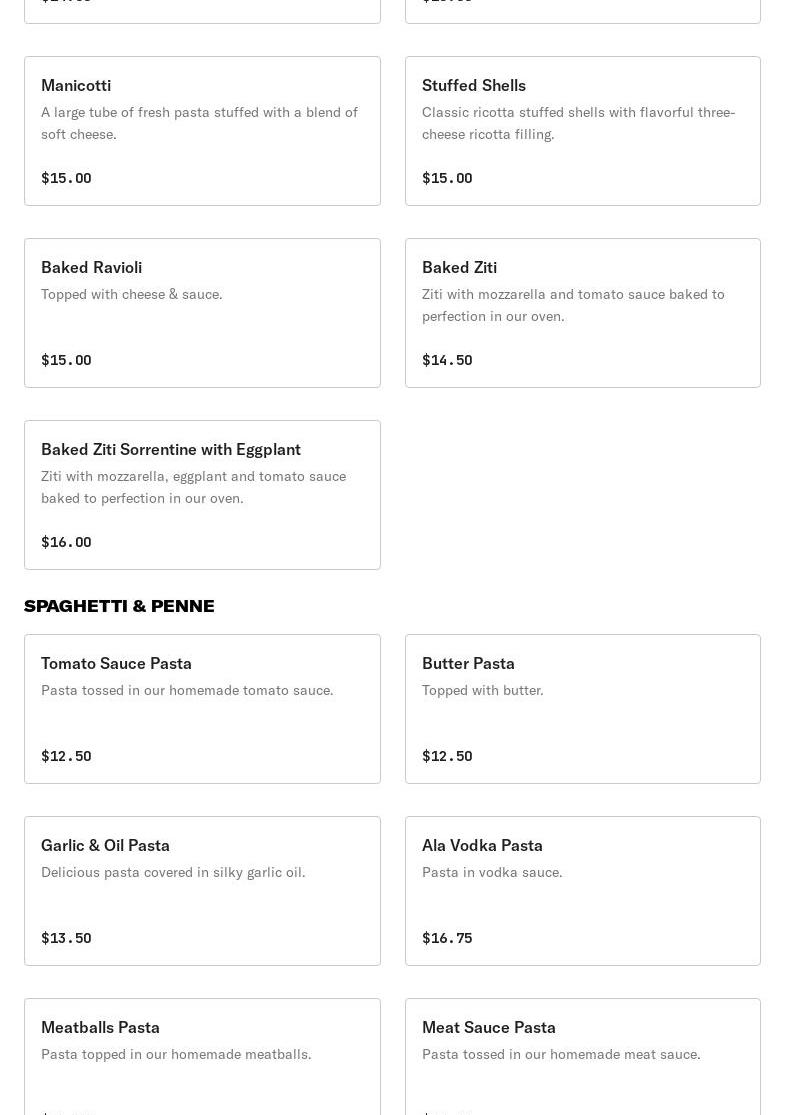Open Baked Ziti Sorrentine with Eggplant
785x1115 pixels.
pyautogui.click(x=171, y=449)
